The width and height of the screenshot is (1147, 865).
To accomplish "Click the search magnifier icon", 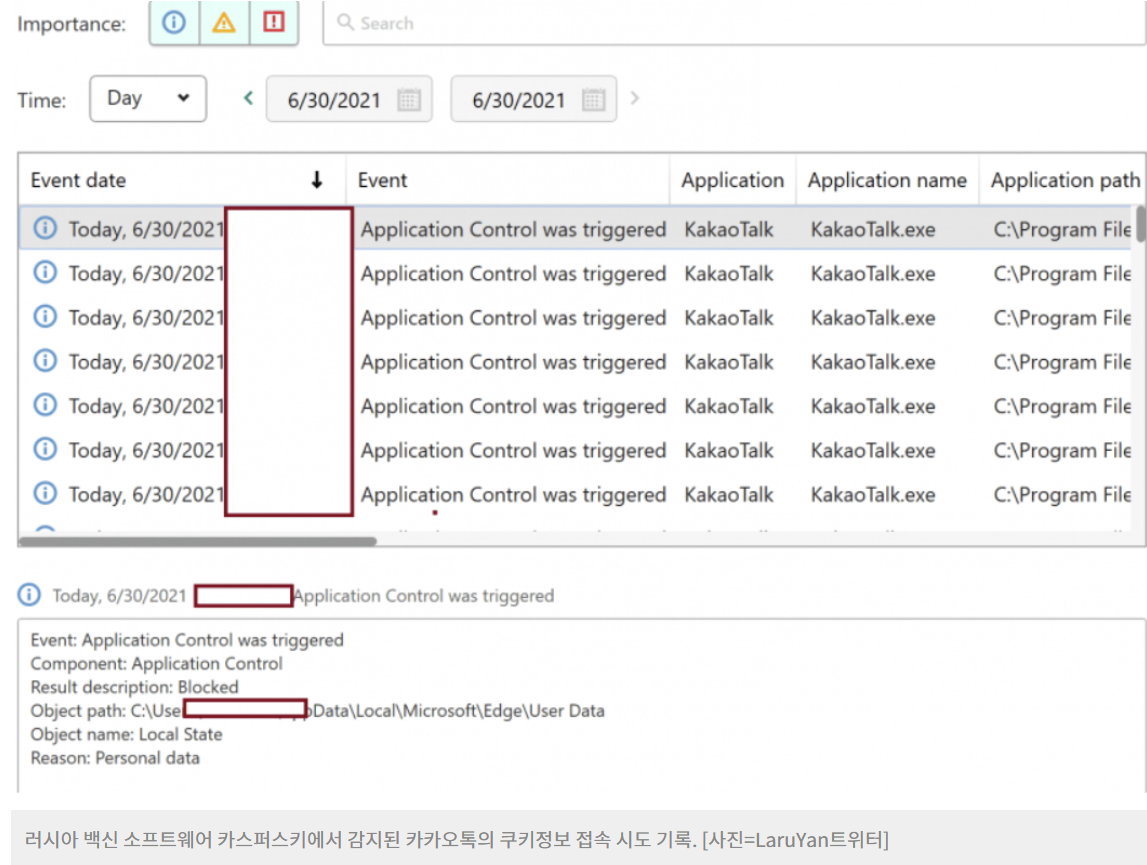I will (x=345, y=22).
